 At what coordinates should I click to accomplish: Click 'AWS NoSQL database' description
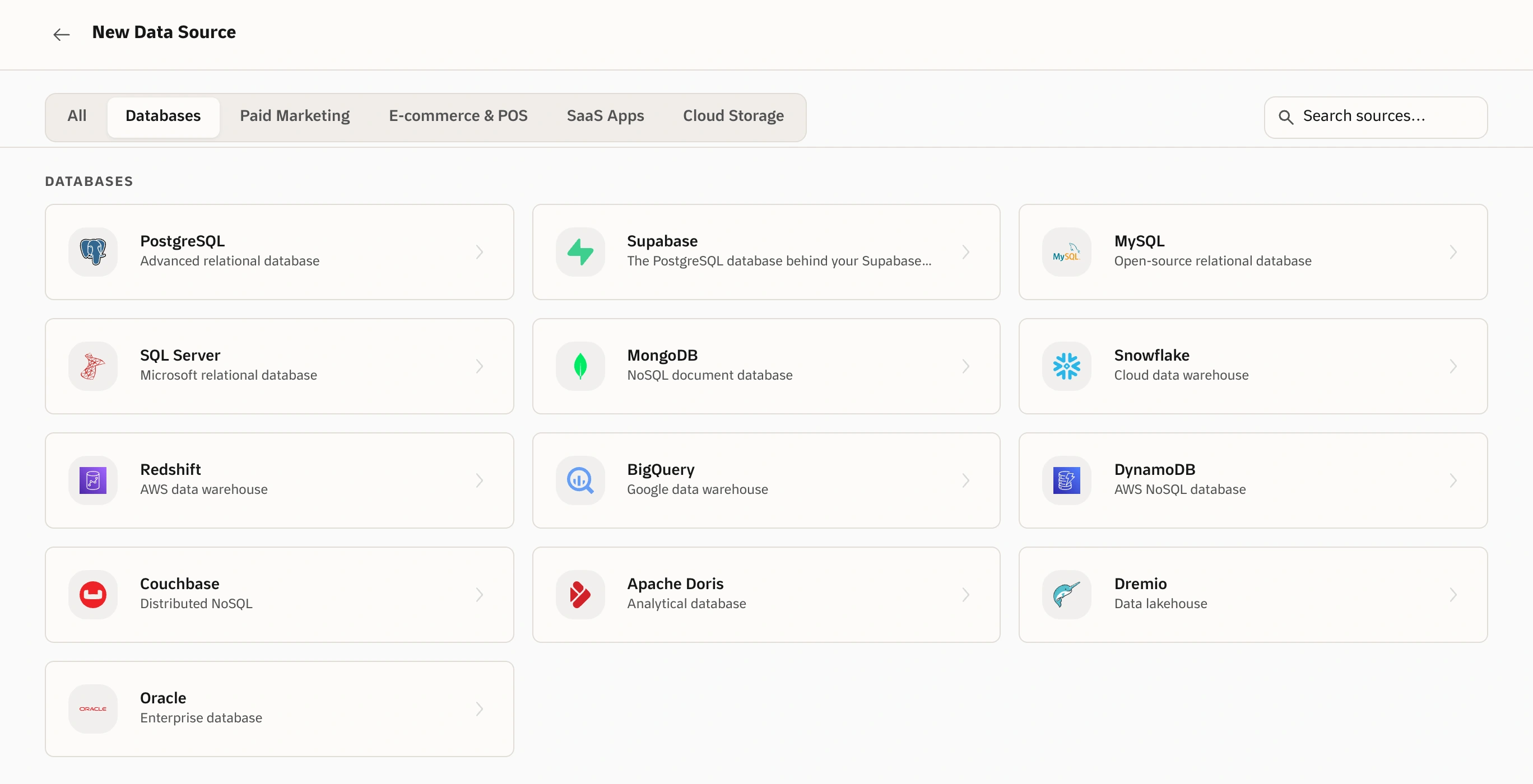(1180, 489)
